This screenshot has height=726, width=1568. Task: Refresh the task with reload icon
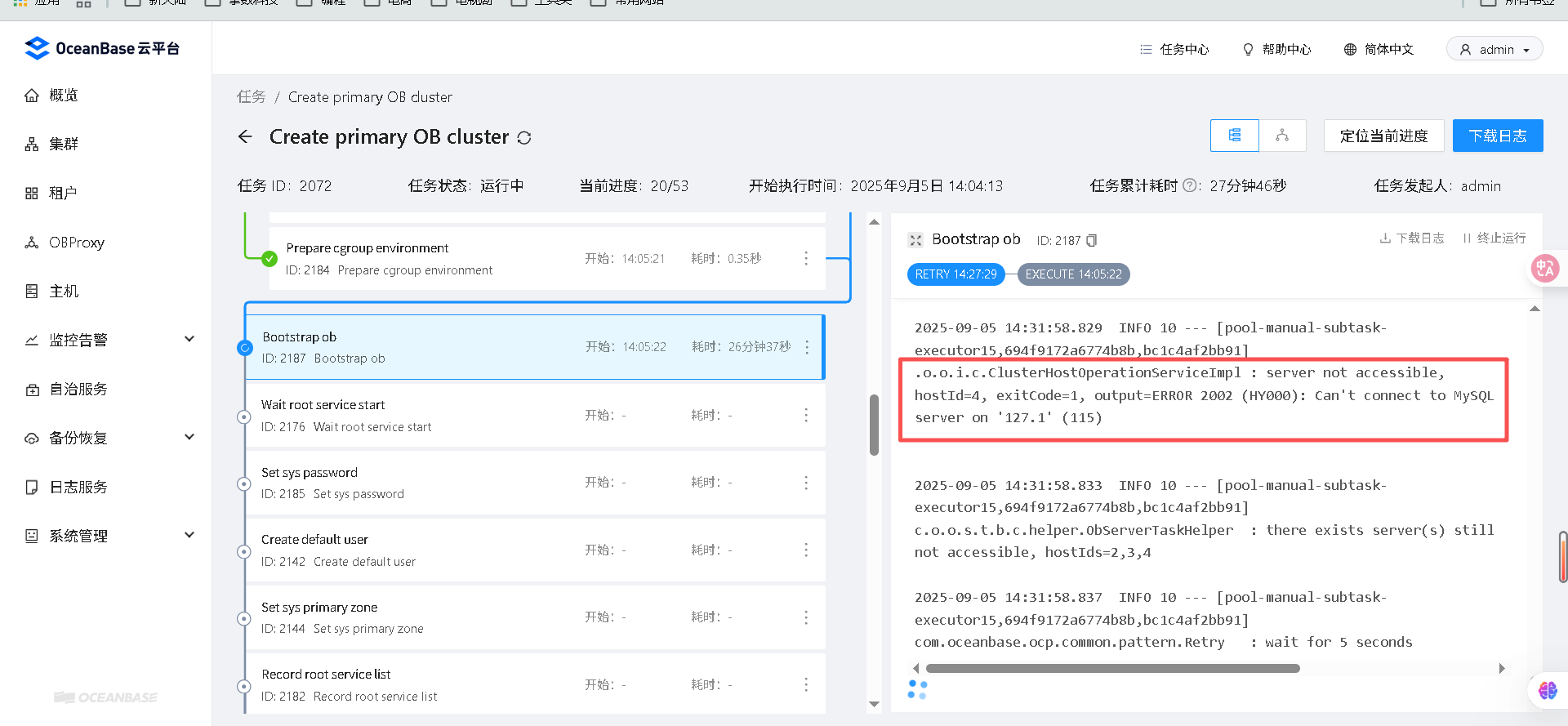coord(524,138)
